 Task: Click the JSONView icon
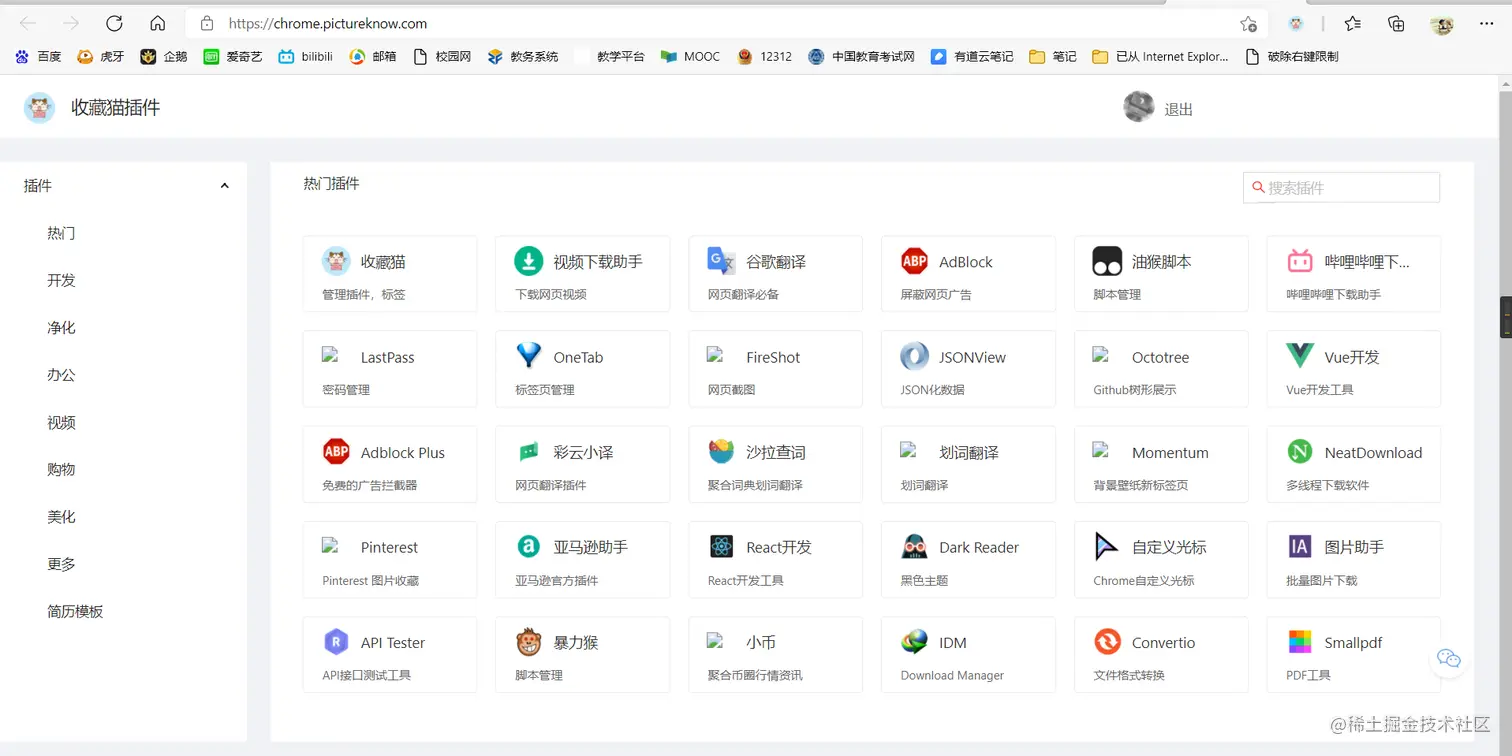click(x=914, y=356)
